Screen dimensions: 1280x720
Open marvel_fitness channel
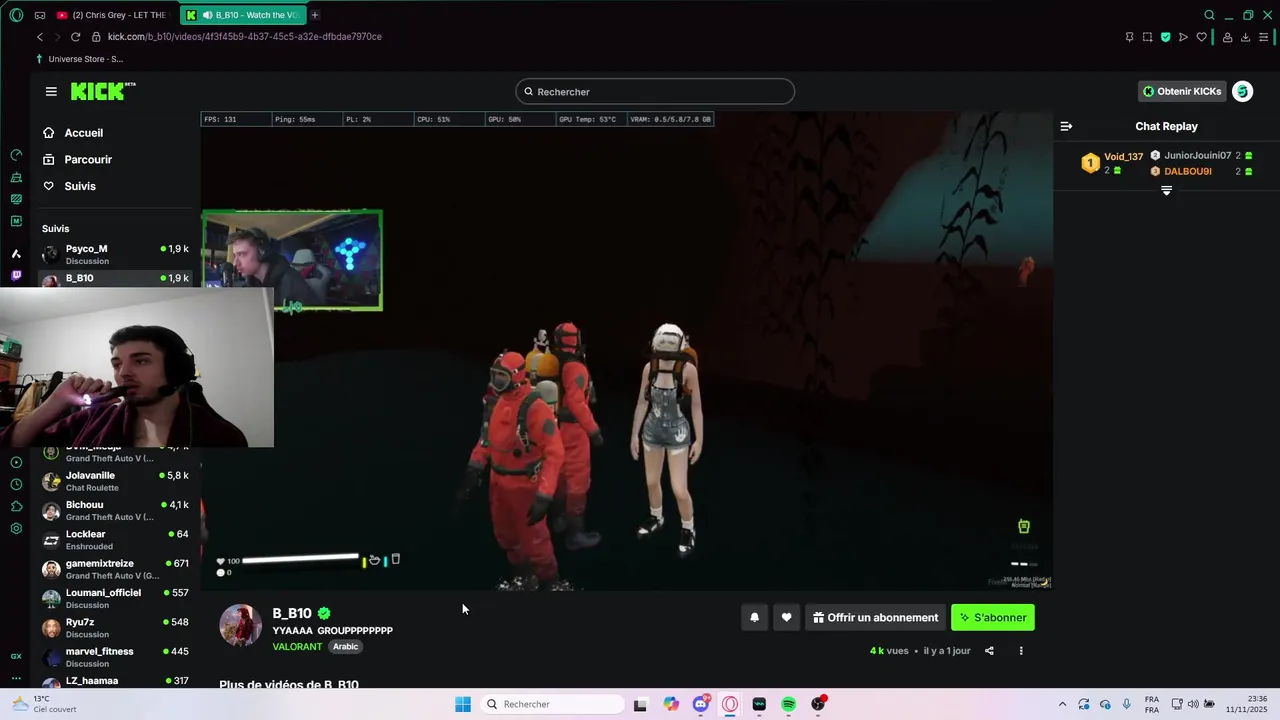click(115, 657)
